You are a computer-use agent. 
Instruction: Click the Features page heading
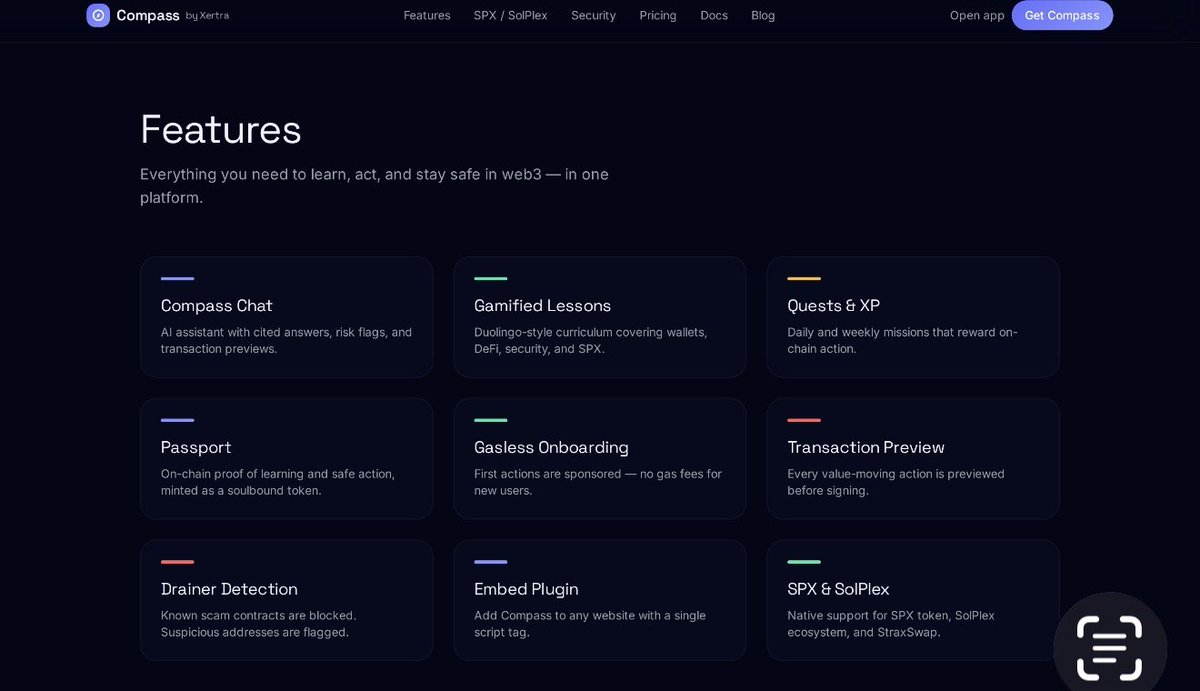pos(221,129)
